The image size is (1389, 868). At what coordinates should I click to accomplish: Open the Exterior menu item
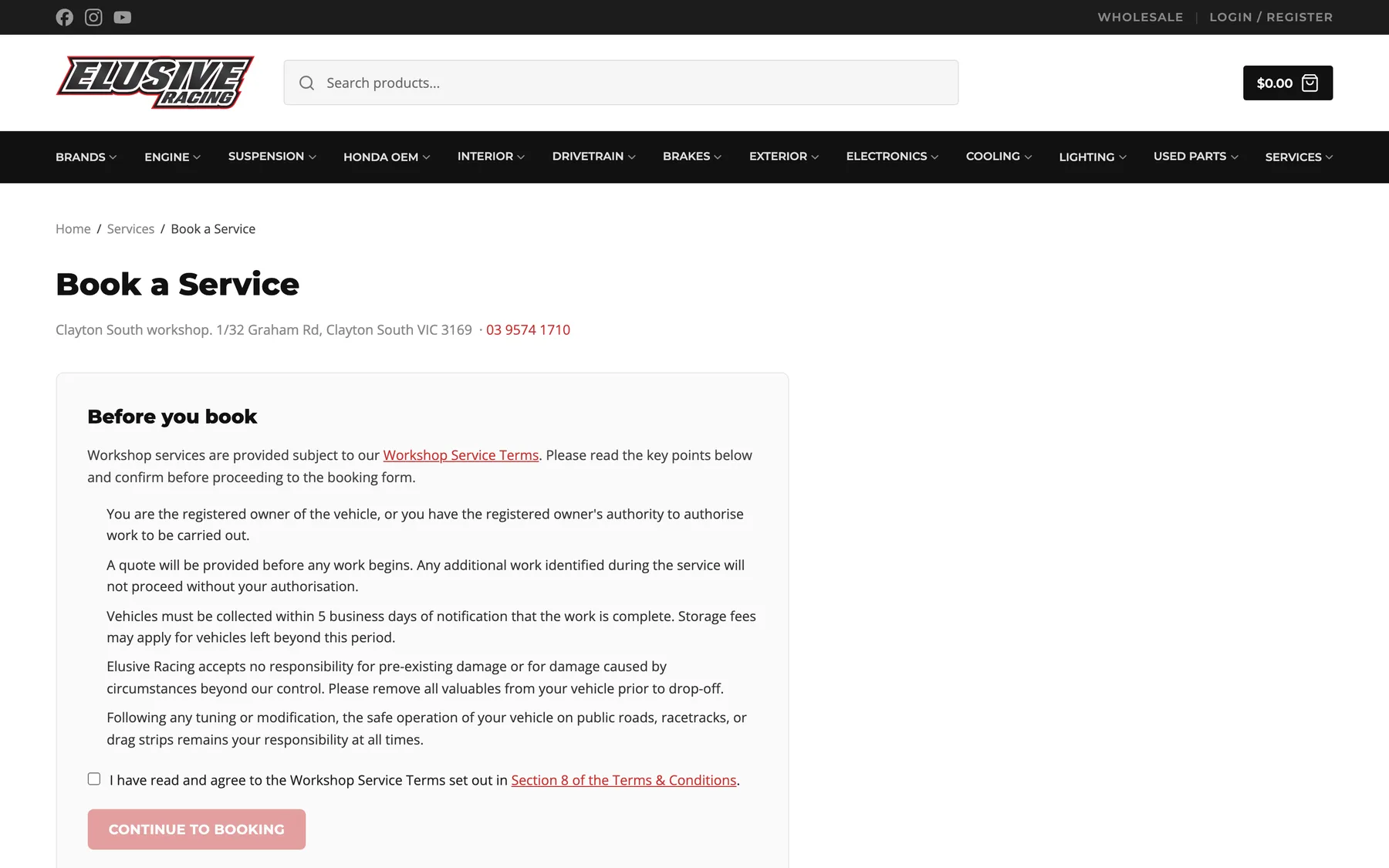[x=784, y=157]
